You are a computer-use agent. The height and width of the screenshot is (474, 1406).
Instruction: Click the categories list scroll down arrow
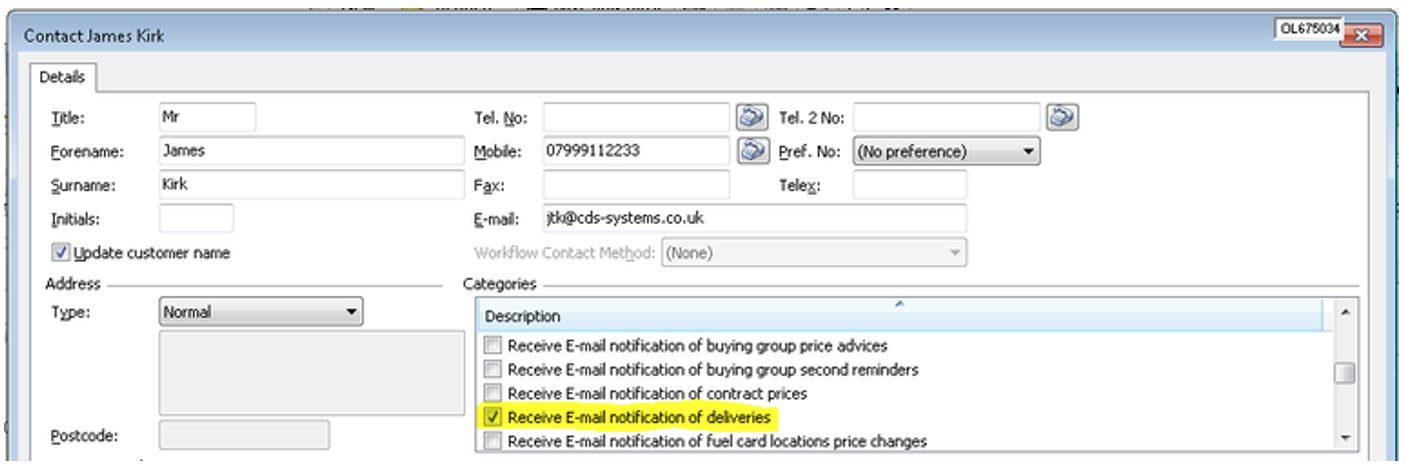(1345, 438)
